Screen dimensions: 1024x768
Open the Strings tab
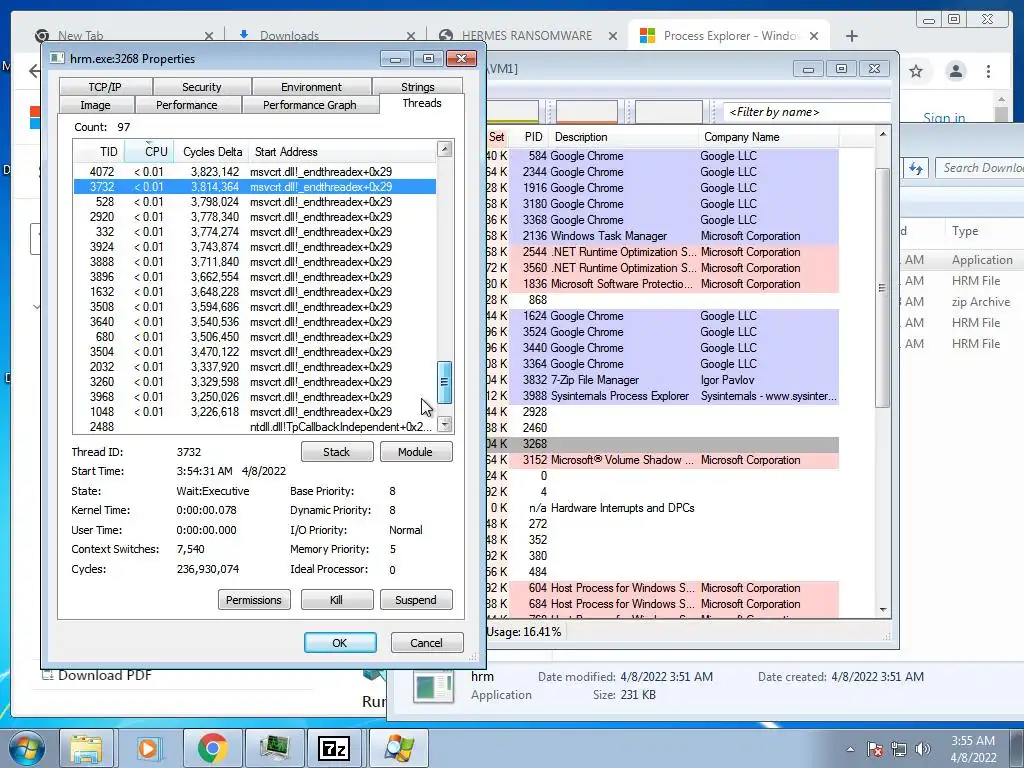(x=417, y=87)
